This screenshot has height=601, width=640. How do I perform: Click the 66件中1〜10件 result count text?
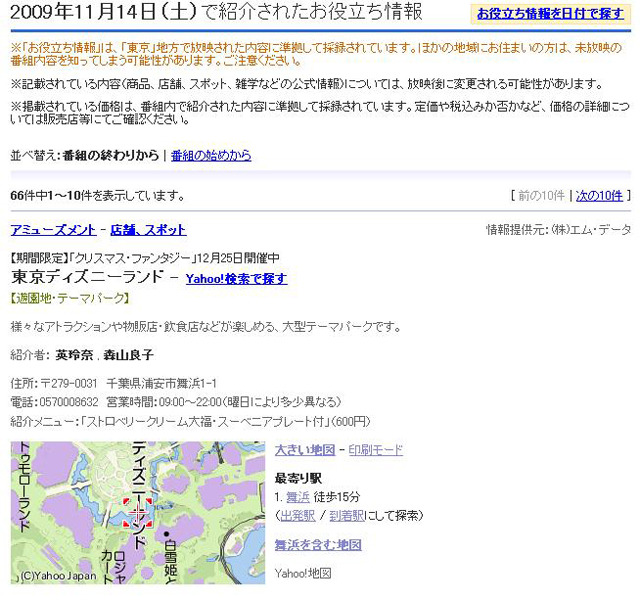click(98, 196)
